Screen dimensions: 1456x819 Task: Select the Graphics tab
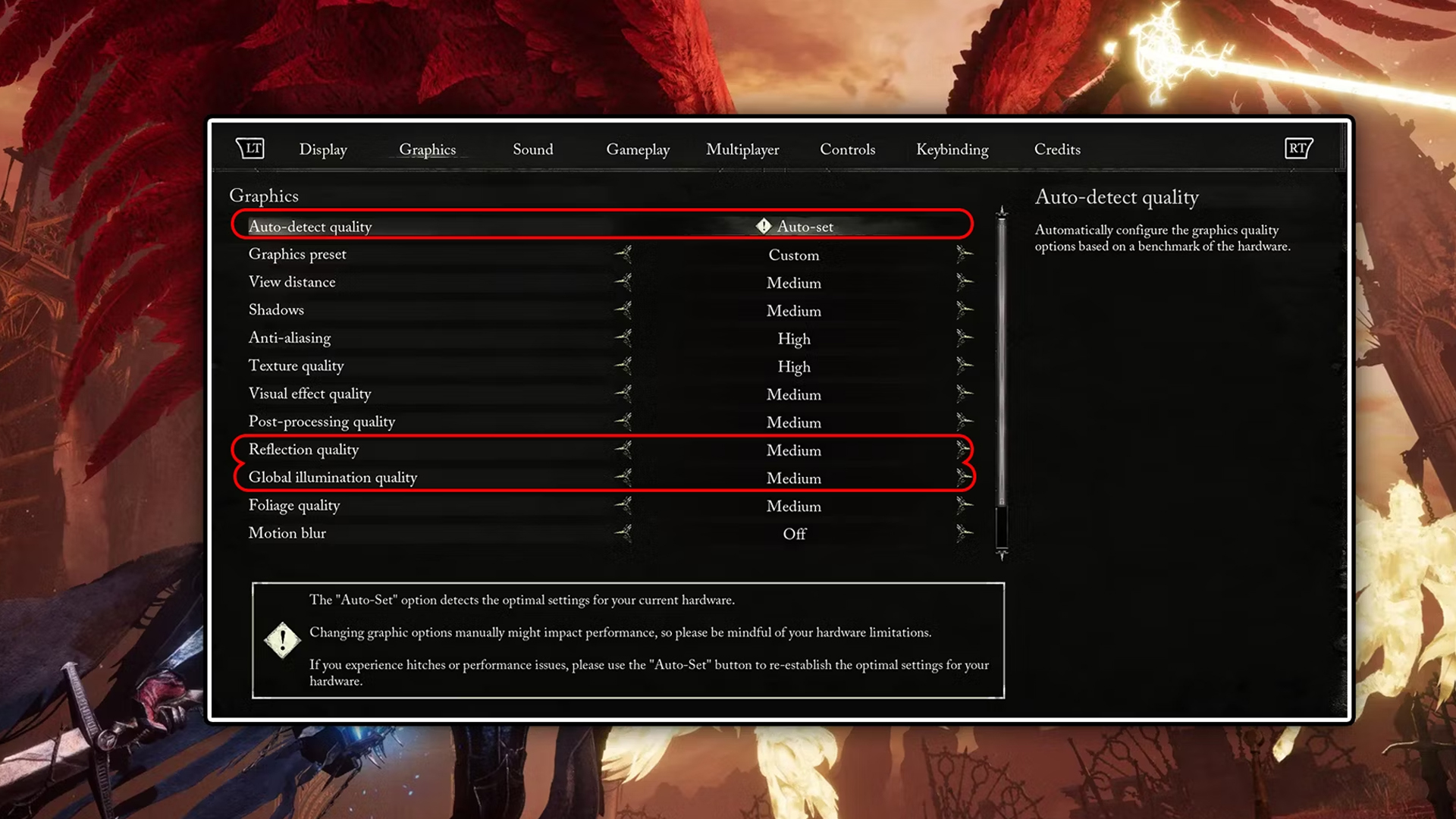pyautogui.click(x=427, y=149)
